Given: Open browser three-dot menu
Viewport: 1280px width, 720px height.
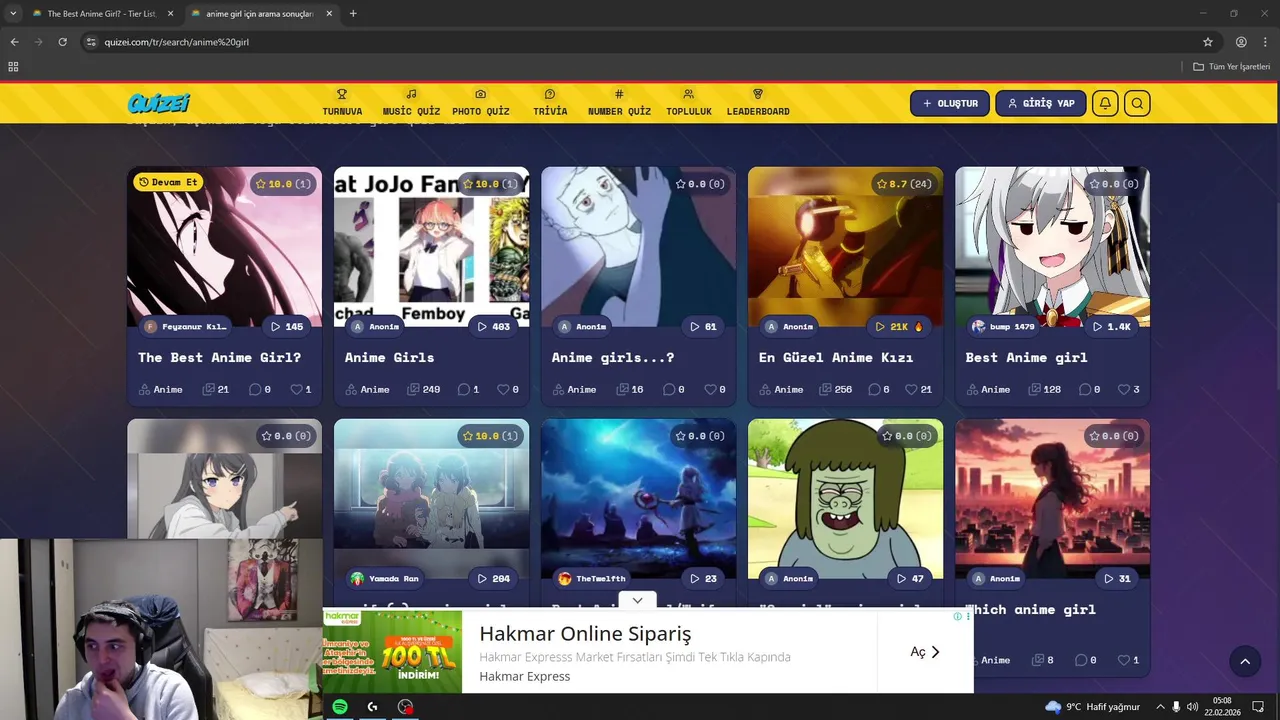Looking at the screenshot, I should point(1265,42).
